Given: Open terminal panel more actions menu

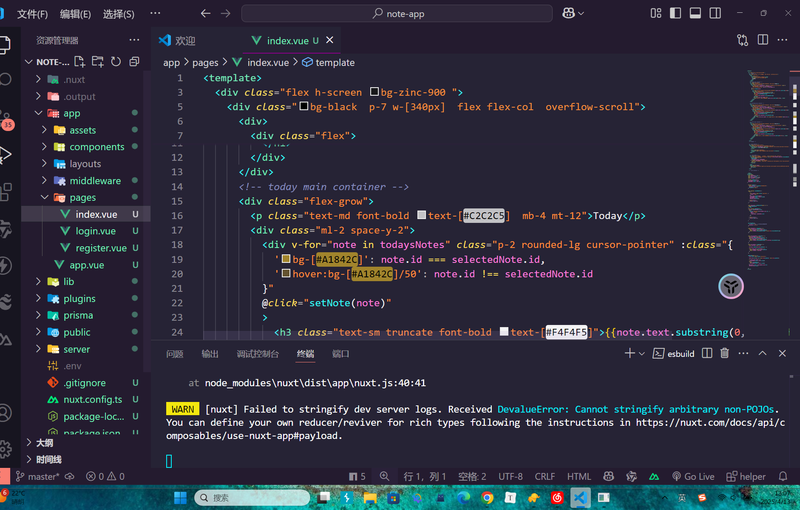Looking at the screenshot, I should coord(743,353).
